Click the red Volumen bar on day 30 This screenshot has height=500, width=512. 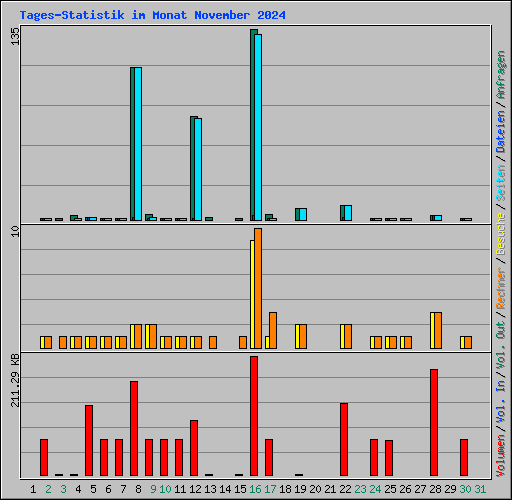[x=464, y=457]
